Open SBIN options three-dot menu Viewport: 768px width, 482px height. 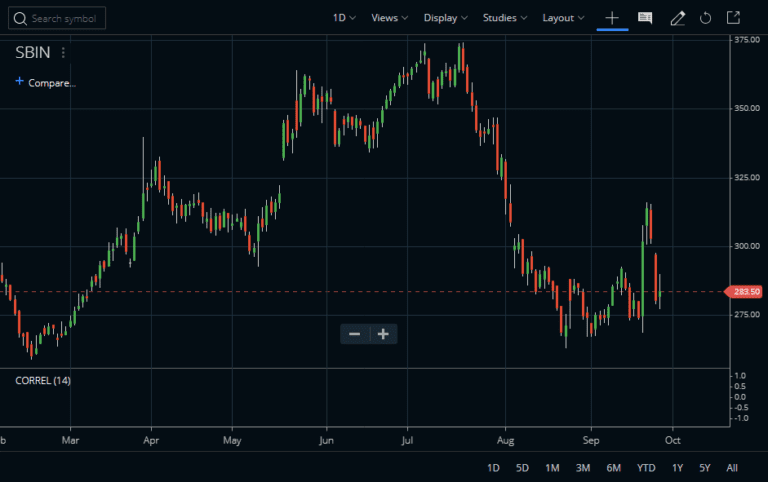(x=63, y=53)
